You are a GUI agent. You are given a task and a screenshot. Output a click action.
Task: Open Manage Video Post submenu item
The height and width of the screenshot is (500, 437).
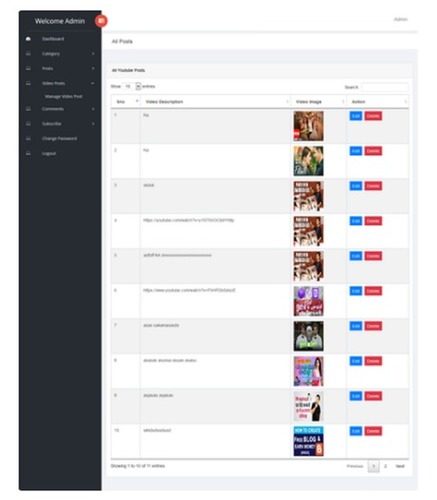(63, 96)
